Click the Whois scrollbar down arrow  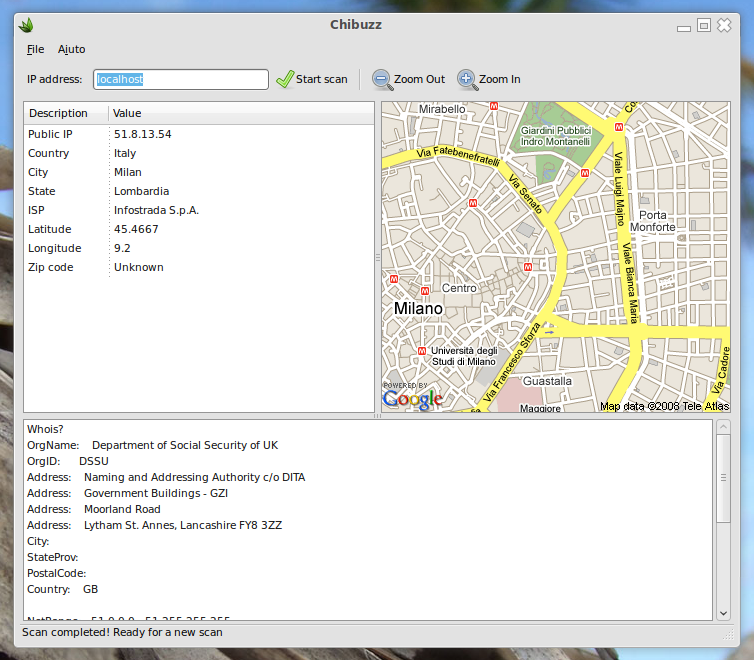coord(723,613)
